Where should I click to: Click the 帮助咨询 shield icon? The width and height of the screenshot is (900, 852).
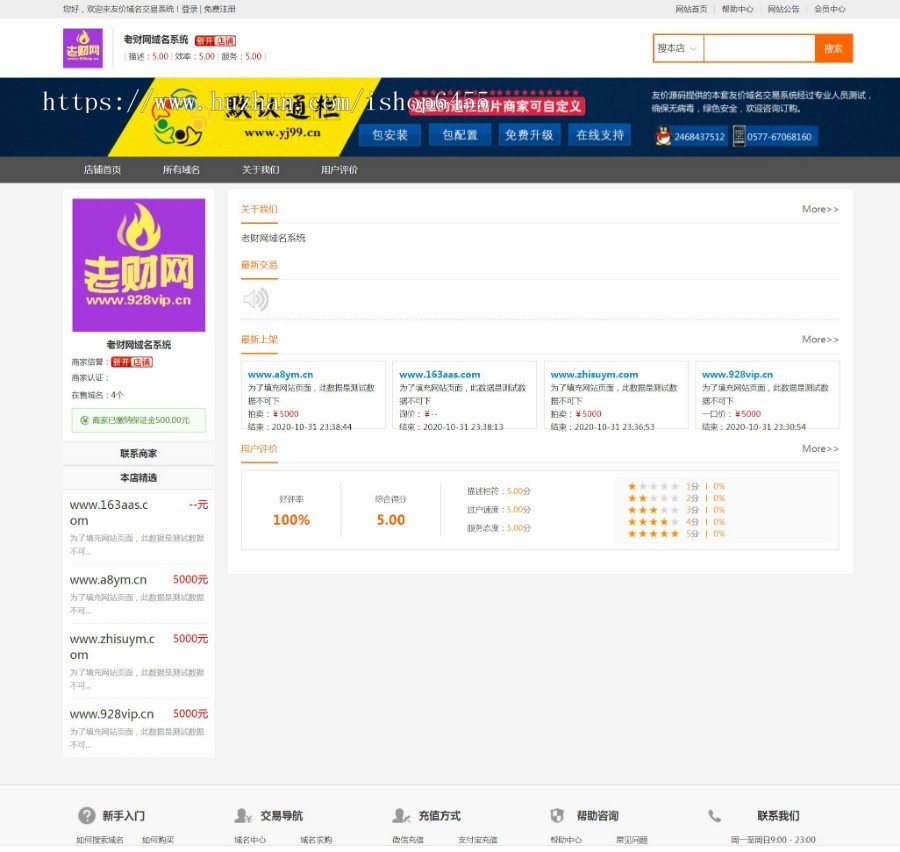[557, 815]
